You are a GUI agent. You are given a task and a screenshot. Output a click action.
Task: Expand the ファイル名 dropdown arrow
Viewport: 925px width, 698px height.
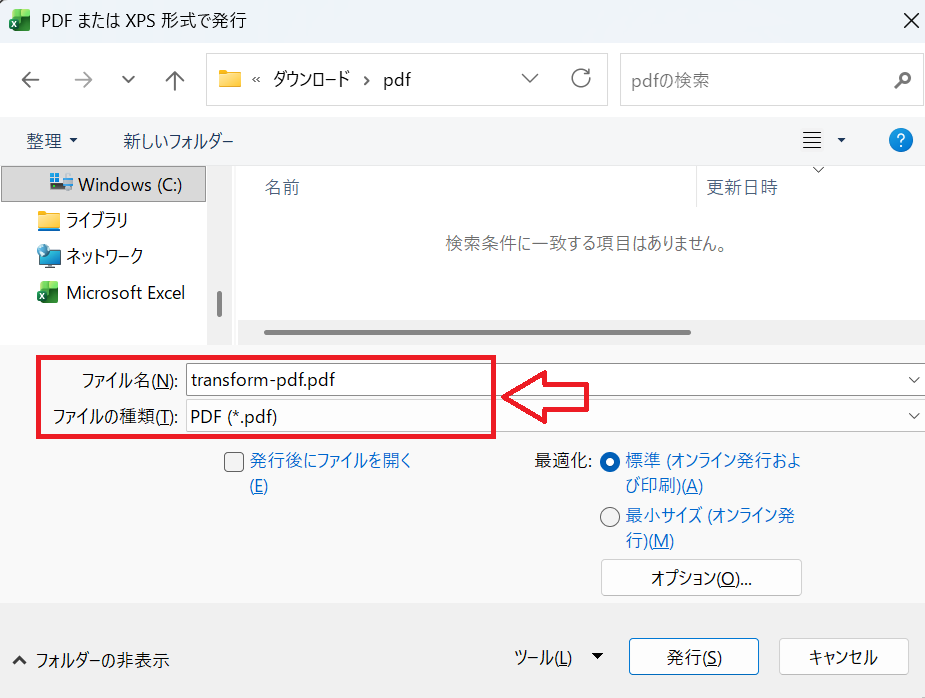tap(914, 380)
